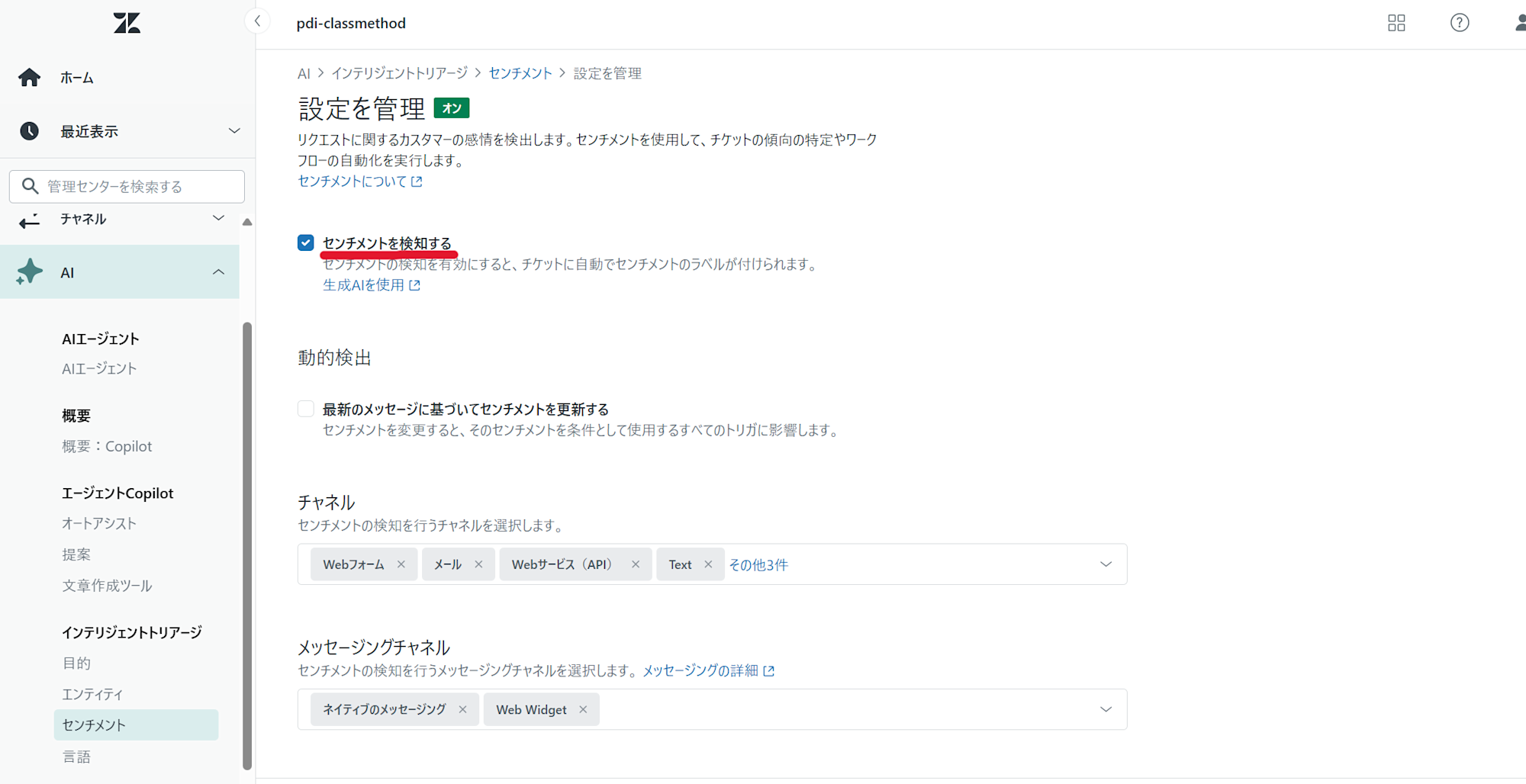Viewport: 1526px width, 784px height.
Task: Select センチメント sidebar item
Action: coord(136,725)
